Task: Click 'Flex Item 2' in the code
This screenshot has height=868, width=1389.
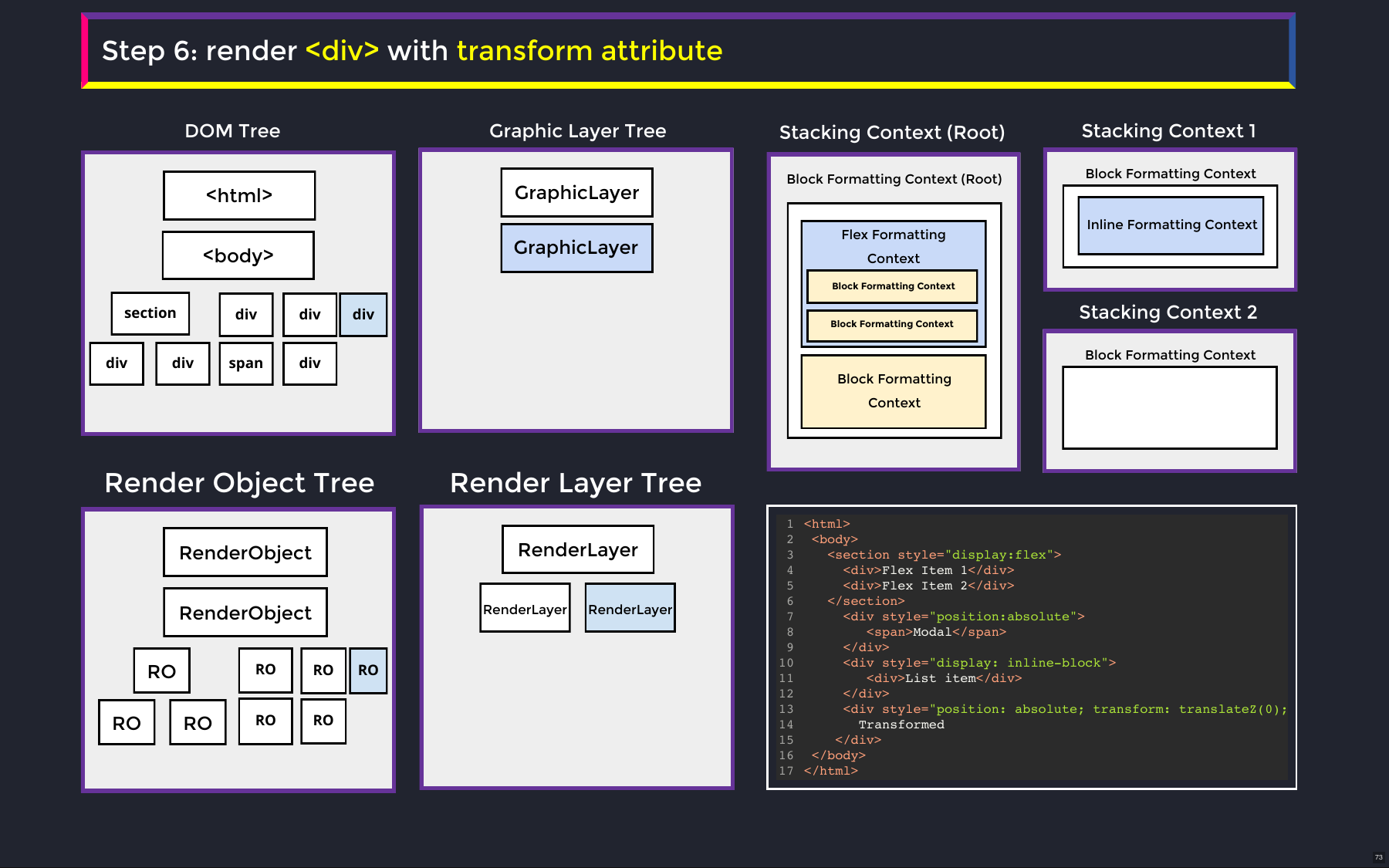Action: pos(924,586)
